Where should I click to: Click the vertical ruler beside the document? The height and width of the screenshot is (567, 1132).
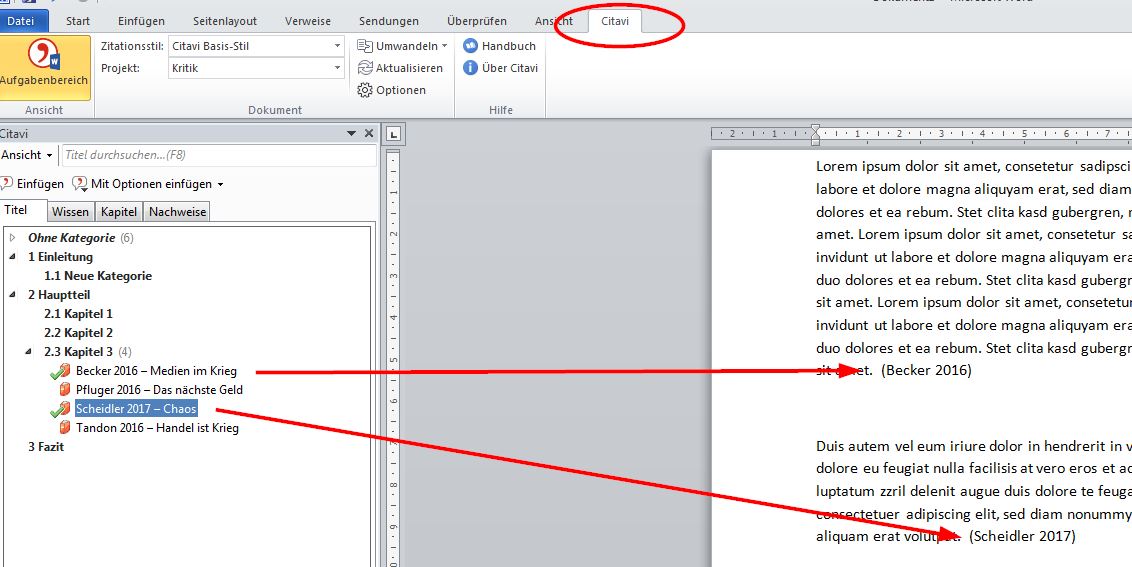tap(393, 358)
